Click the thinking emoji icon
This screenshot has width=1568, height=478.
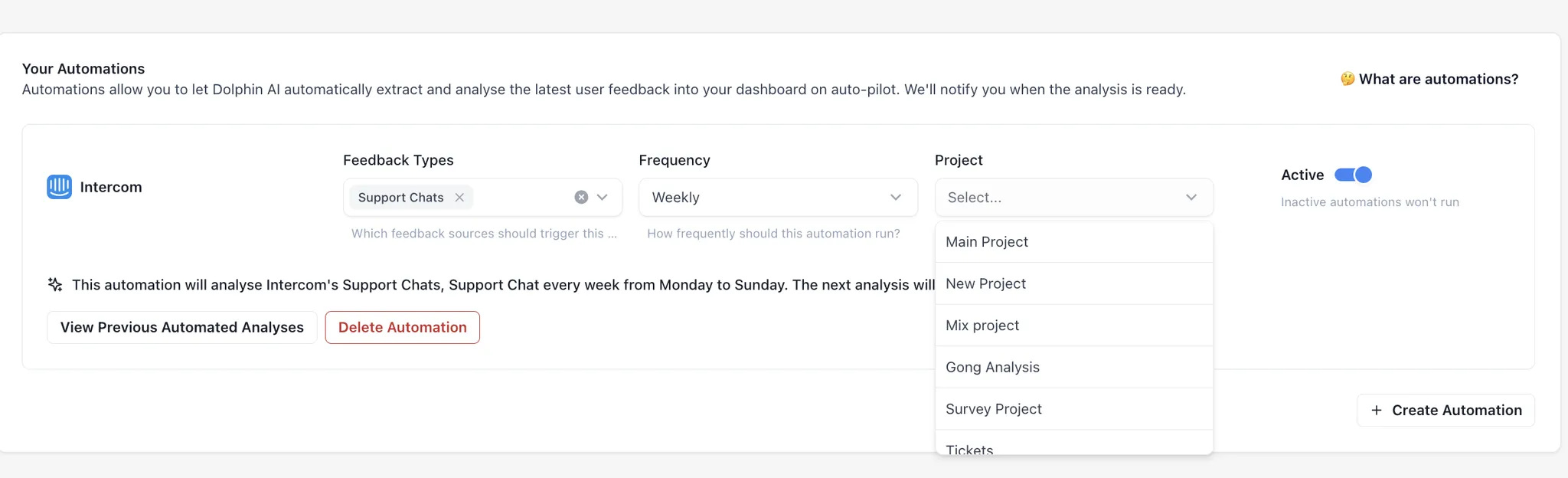[x=1347, y=79]
